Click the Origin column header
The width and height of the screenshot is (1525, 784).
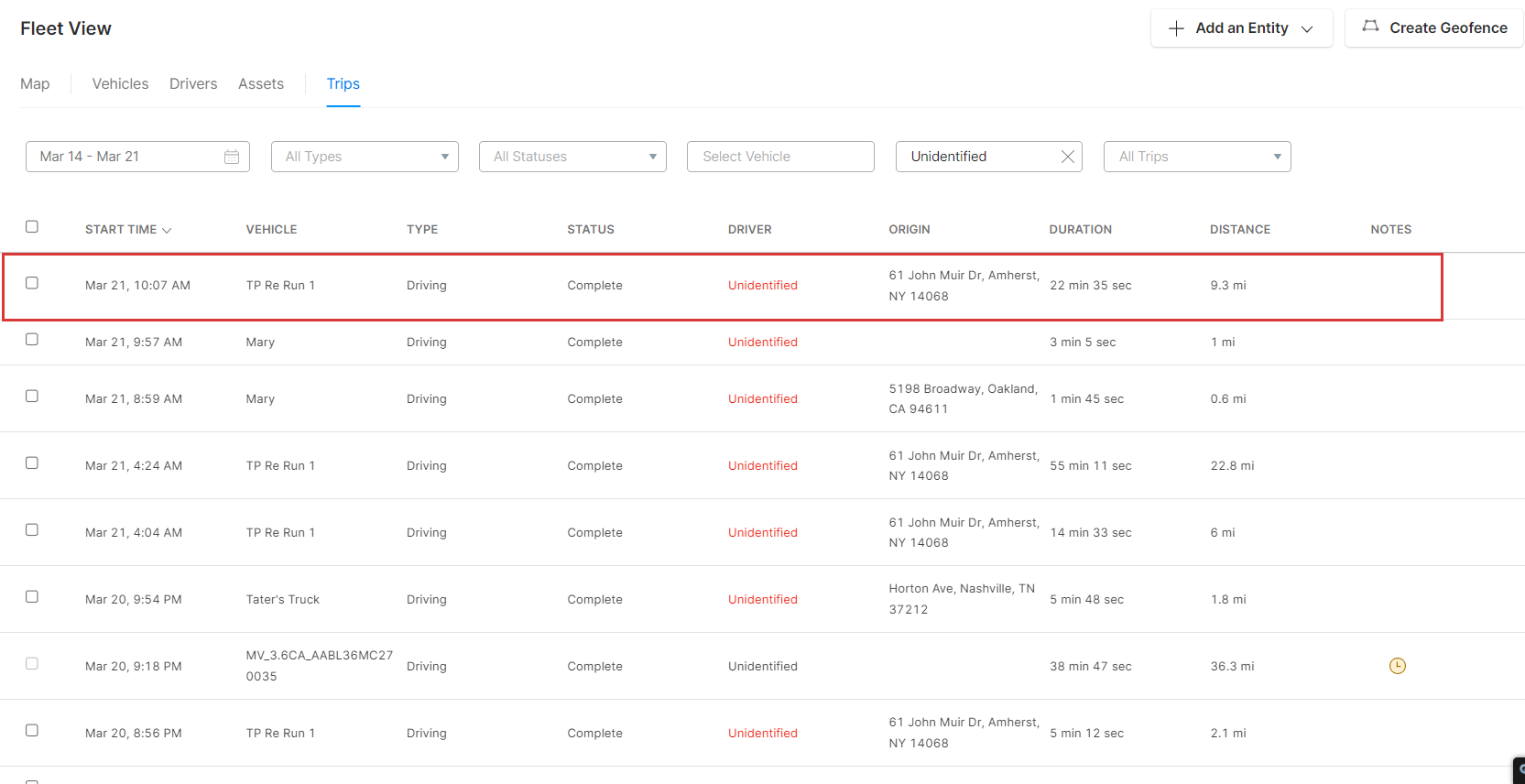(910, 230)
